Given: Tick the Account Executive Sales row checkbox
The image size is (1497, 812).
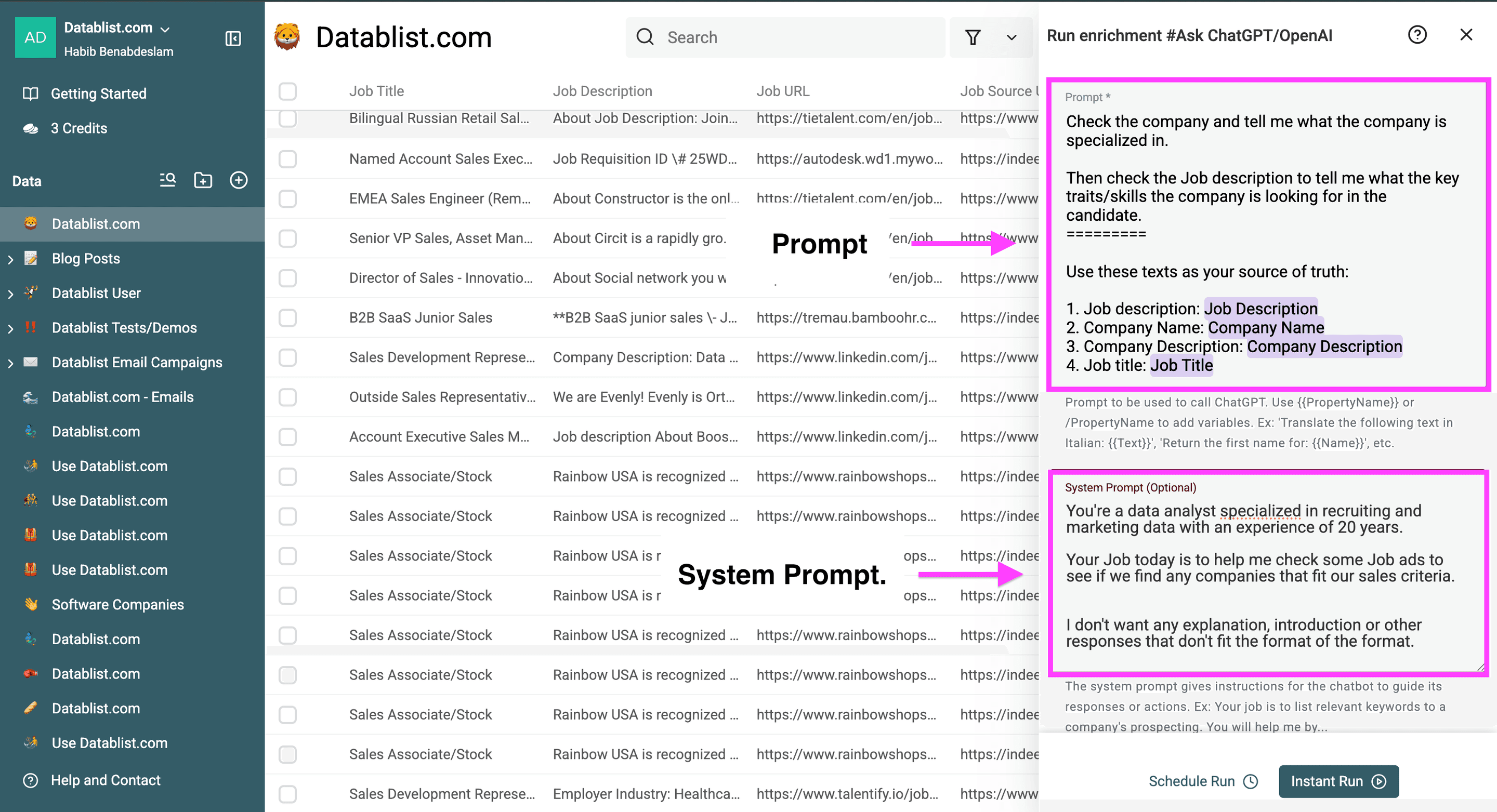Looking at the screenshot, I should point(287,437).
